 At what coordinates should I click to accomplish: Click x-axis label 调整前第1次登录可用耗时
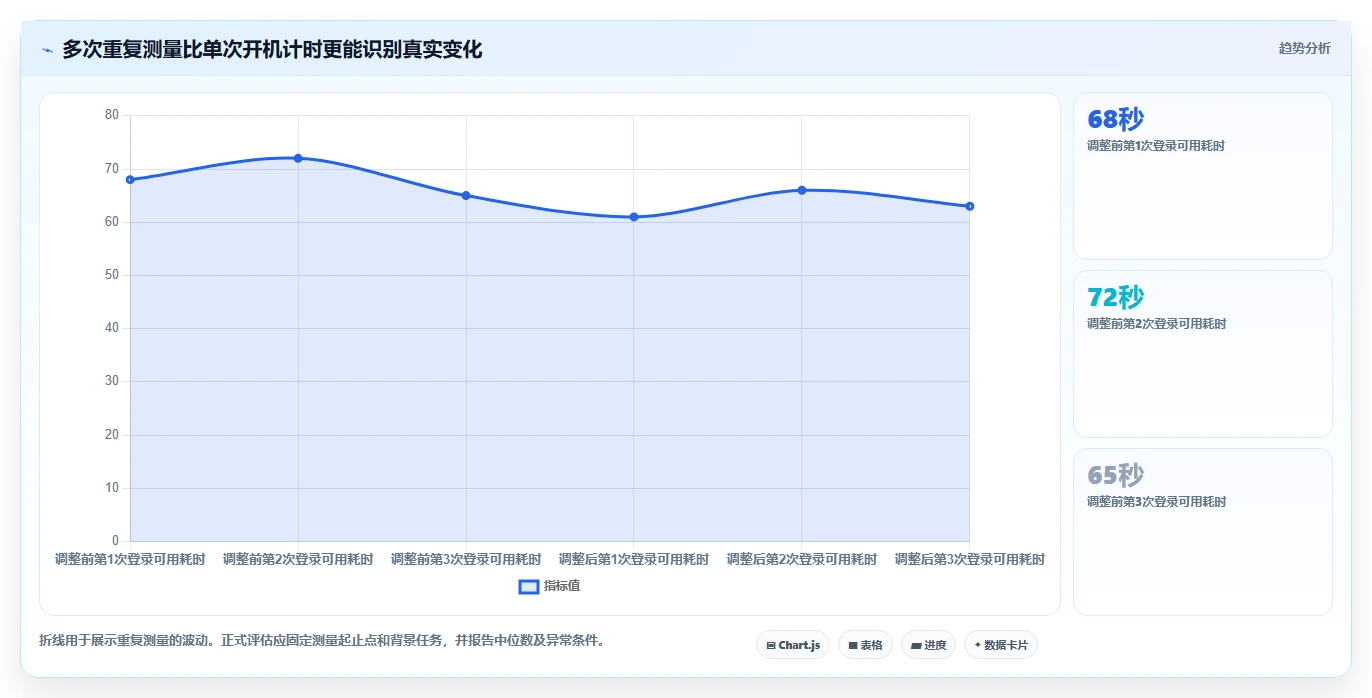click(130, 559)
